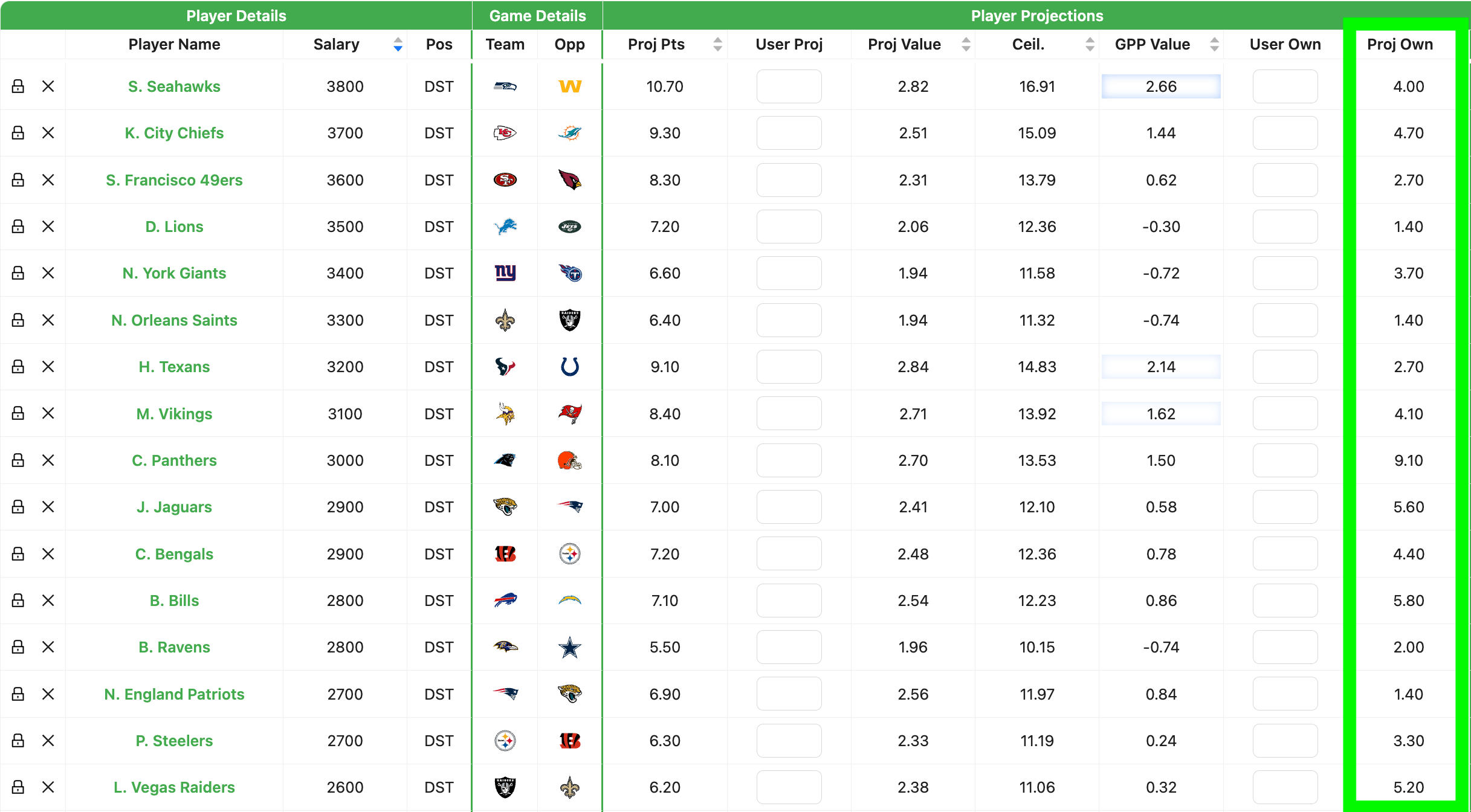This screenshot has width=1471, height=812.
Task: Lock D. Lions in lineups
Action: [18, 227]
